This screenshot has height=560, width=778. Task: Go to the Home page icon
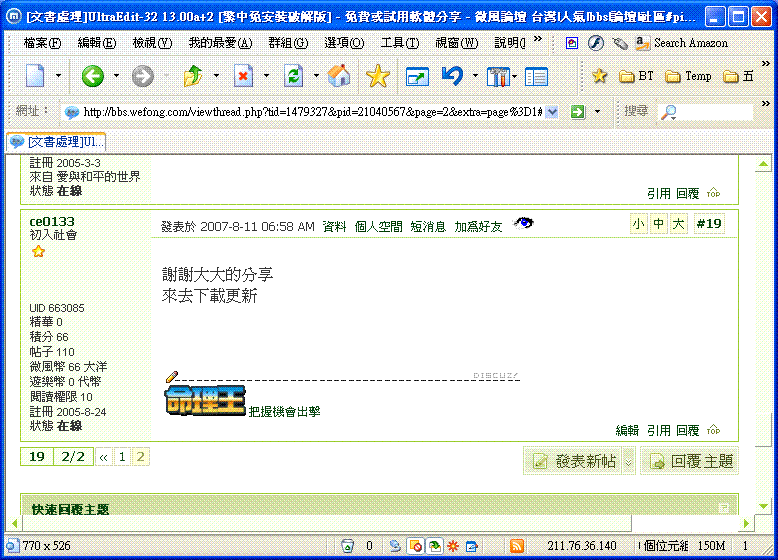pyautogui.click(x=339, y=76)
